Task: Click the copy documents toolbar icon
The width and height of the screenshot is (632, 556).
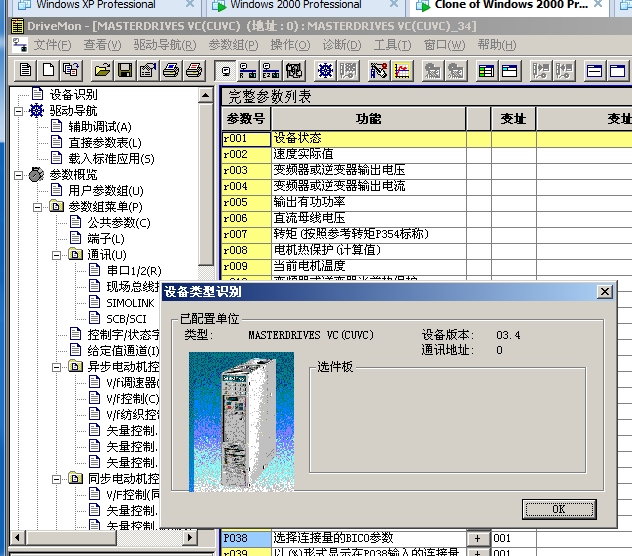Action: [x=71, y=71]
